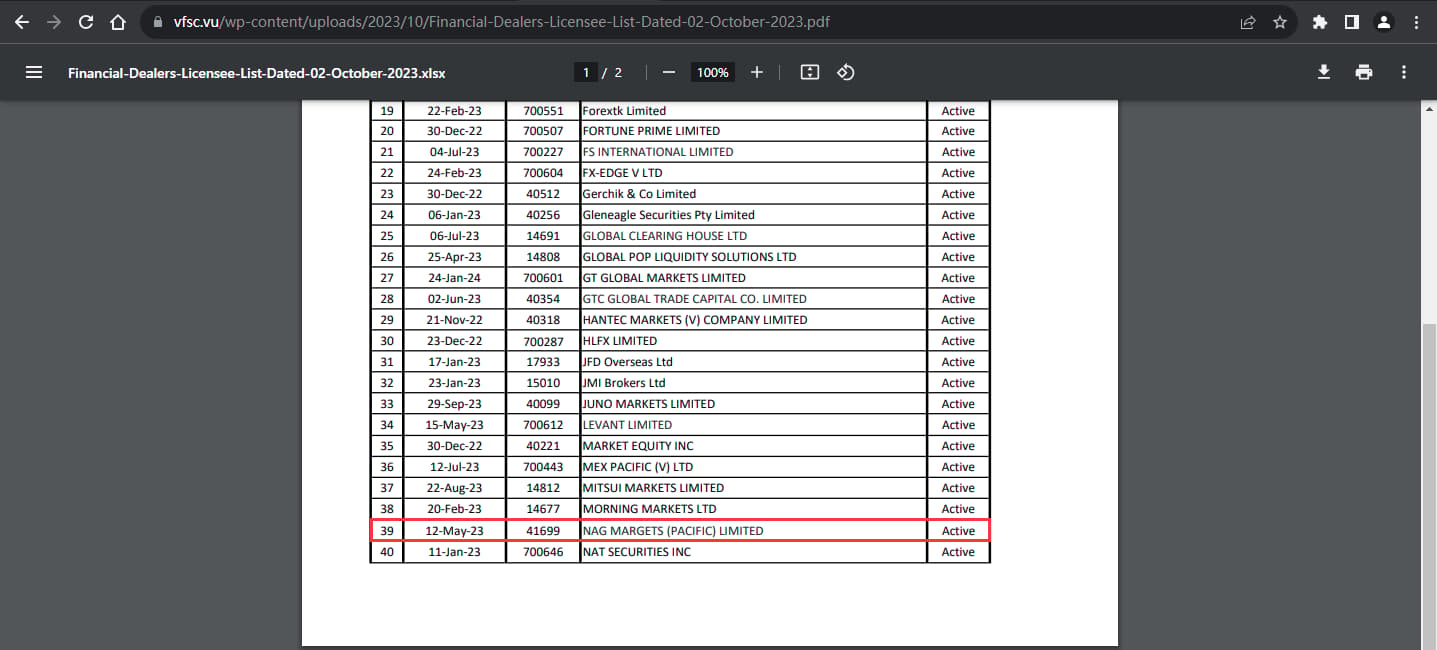The image size is (1437, 650).
Task: Click the date 12-May-23
Action: (x=454, y=531)
